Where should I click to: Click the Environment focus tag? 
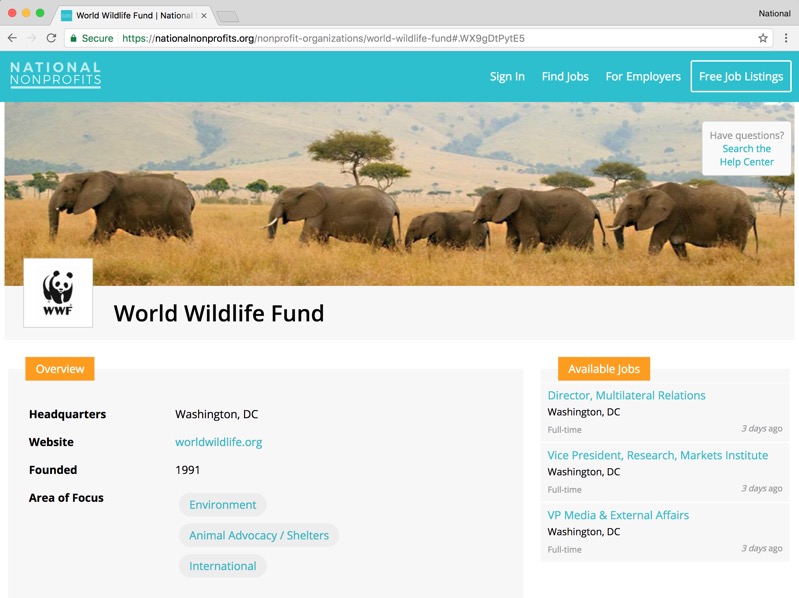point(223,505)
